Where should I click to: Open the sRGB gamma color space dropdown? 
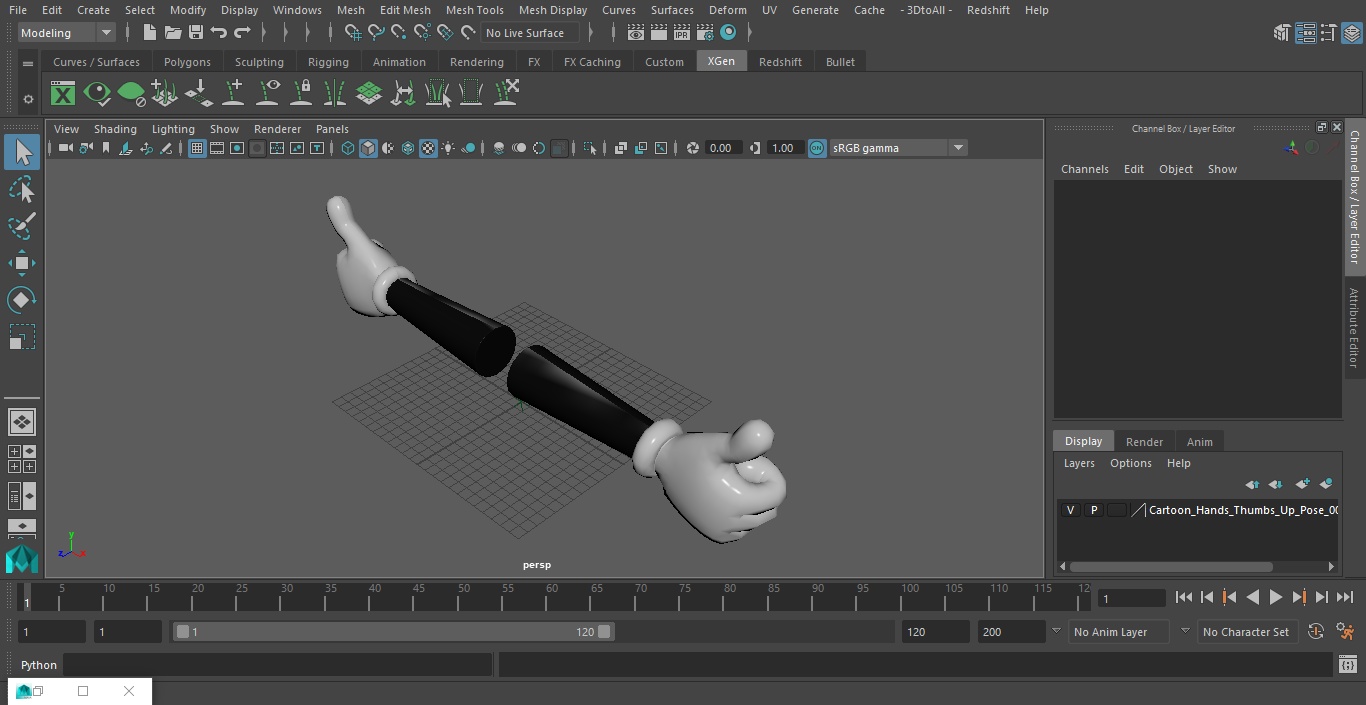pyautogui.click(x=958, y=148)
